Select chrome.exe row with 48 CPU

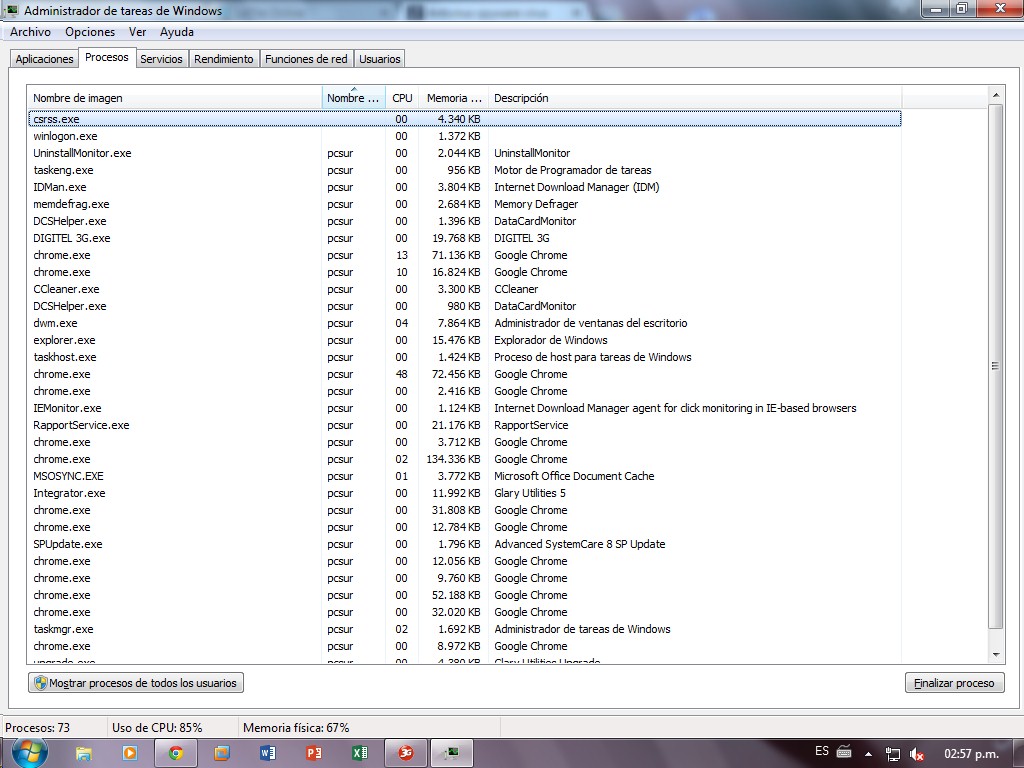click(x=464, y=374)
